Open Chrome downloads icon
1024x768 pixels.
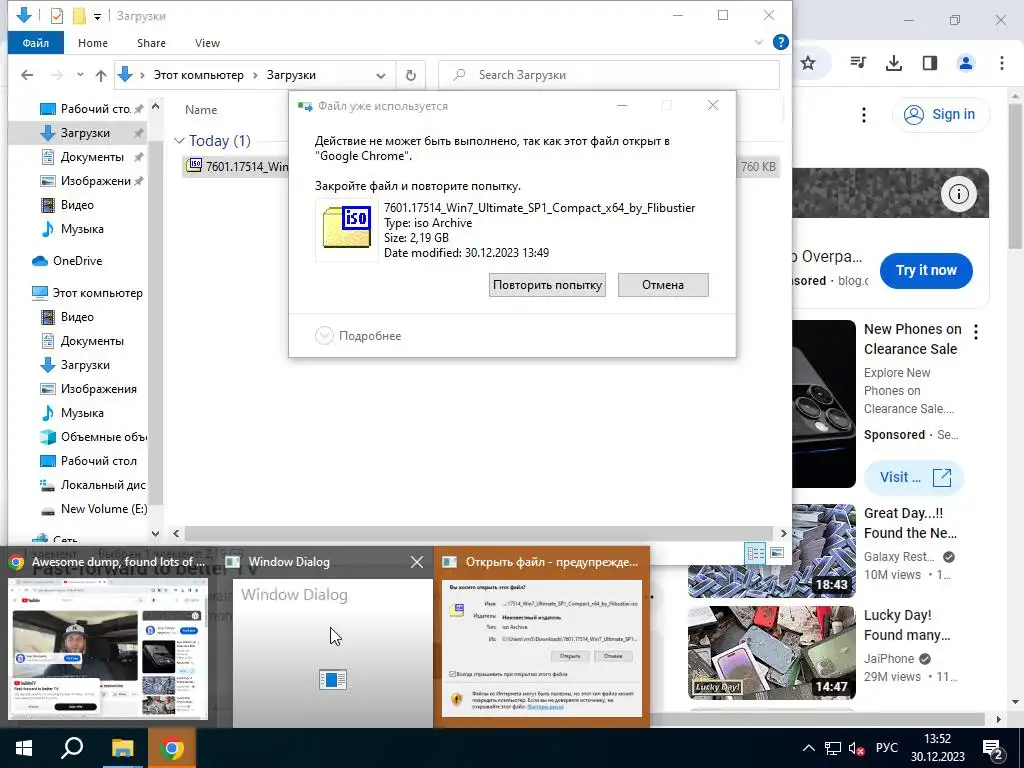point(893,63)
